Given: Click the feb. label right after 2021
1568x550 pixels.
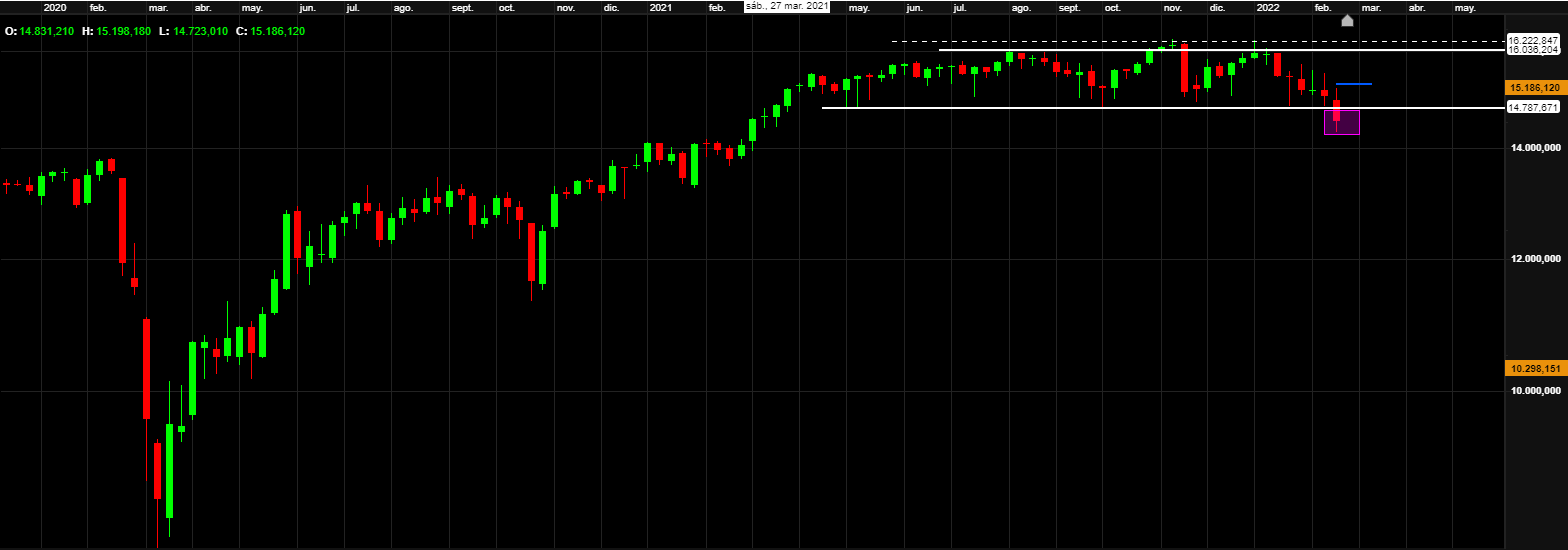Looking at the screenshot, I should click(x=716, y=7).
